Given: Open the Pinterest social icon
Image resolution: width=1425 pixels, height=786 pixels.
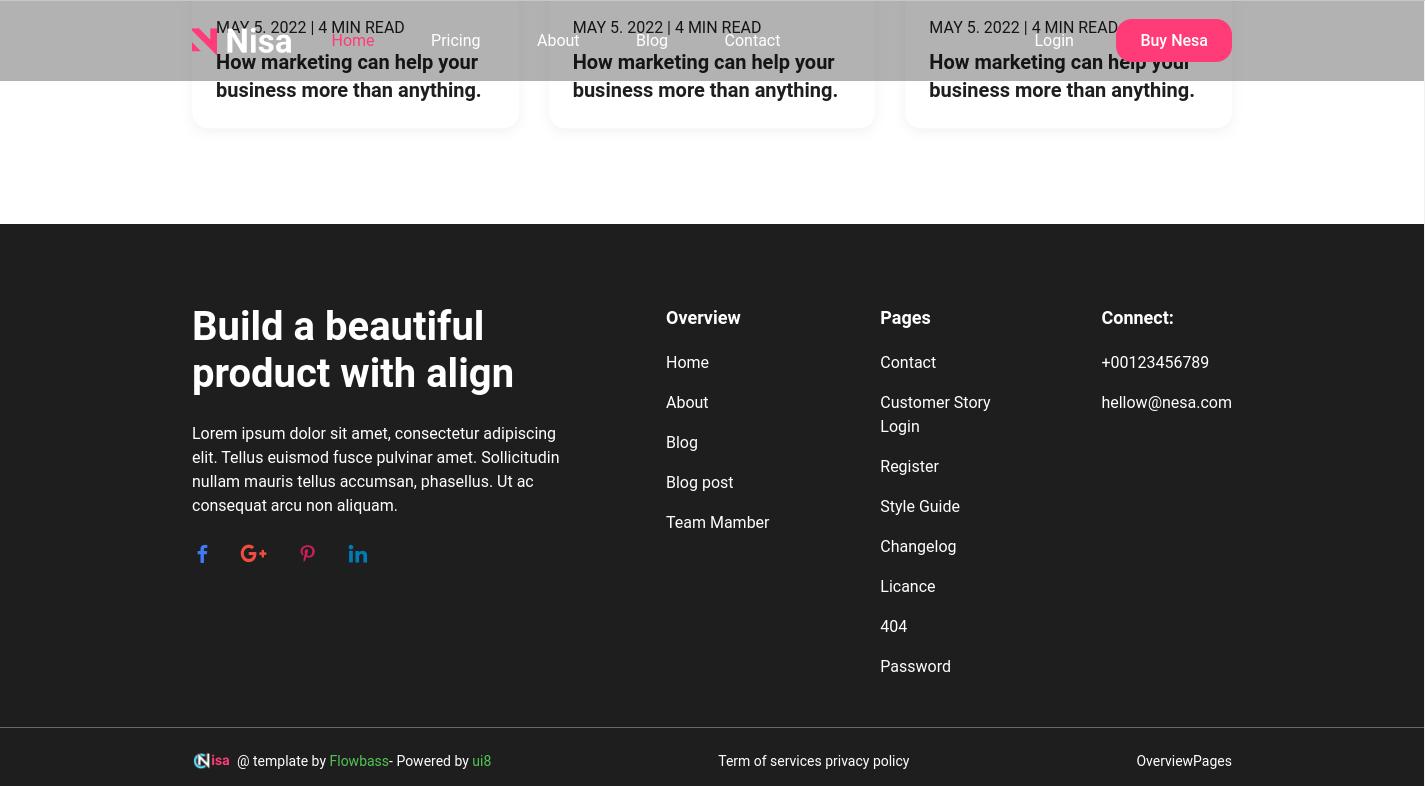Looking at the screenshot, I should click(308, 554).
